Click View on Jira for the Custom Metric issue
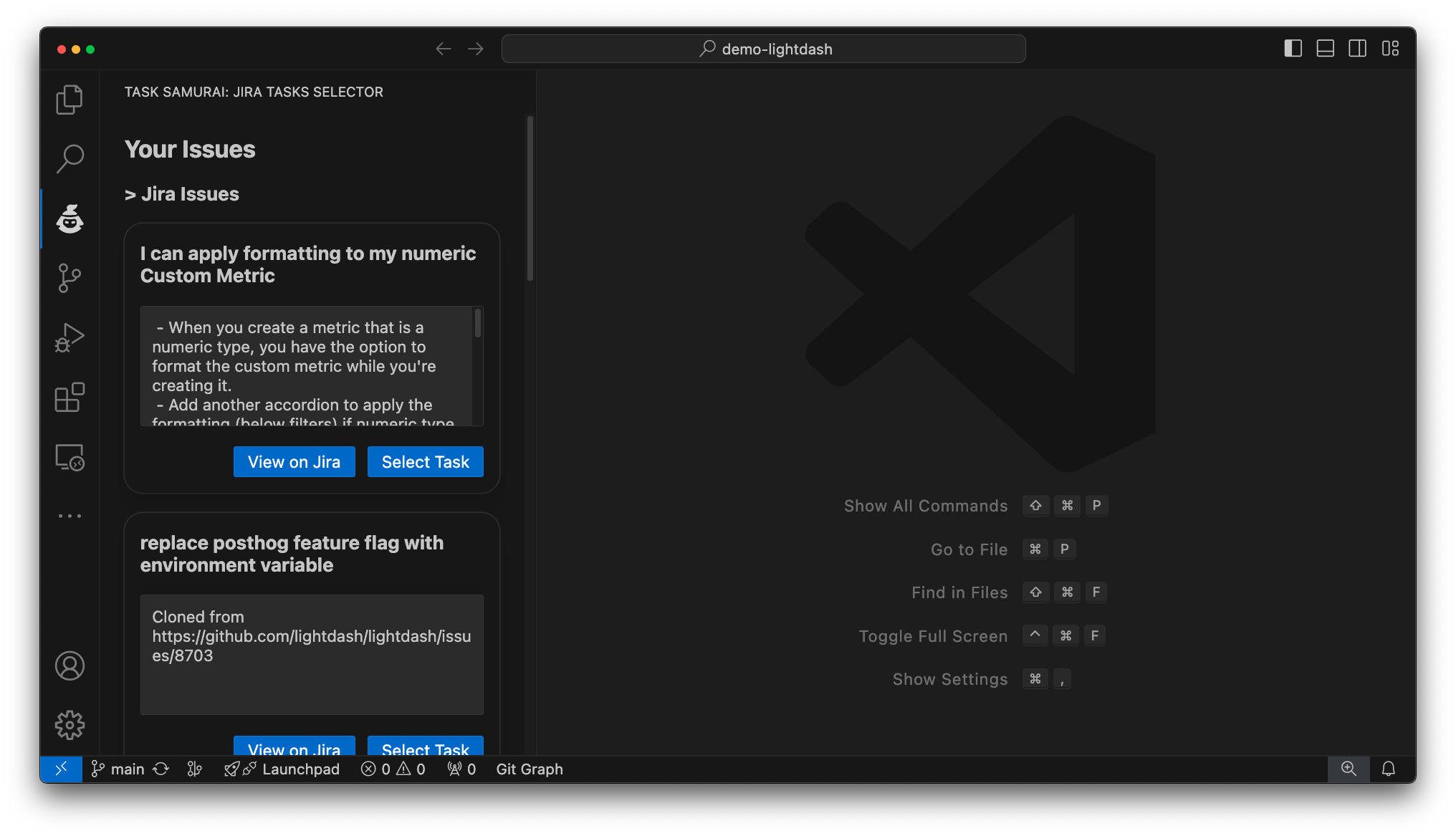The height and width of the screenshot is (836, 1456). [x=294, y=461]
